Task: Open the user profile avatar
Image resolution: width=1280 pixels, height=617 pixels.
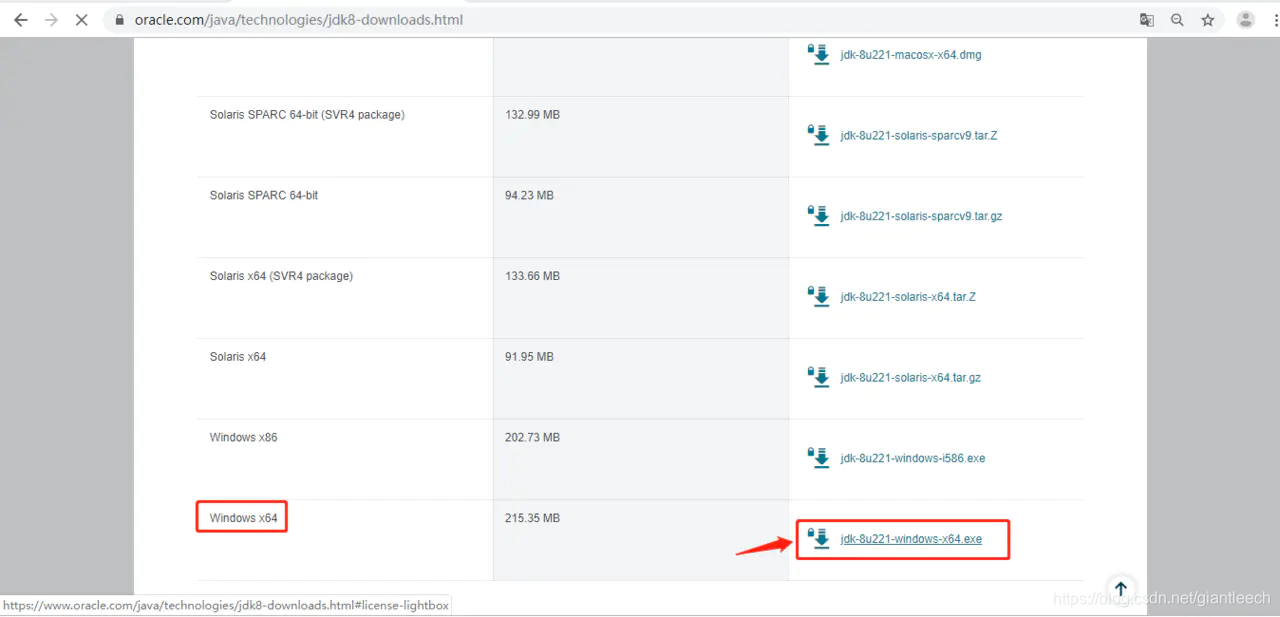Action: 1245,20
